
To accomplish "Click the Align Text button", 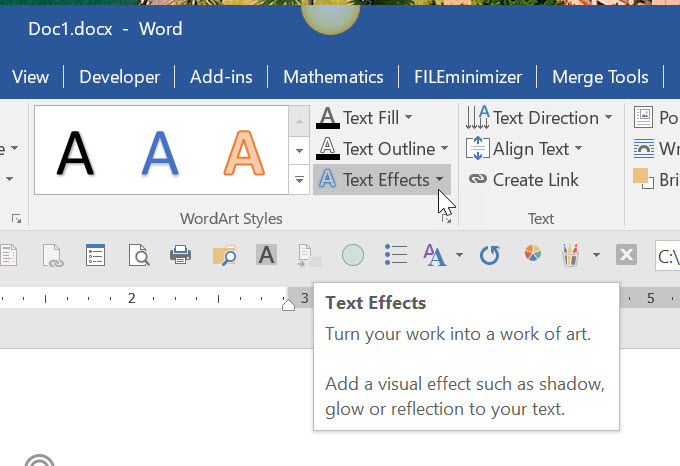I will pos(524,149).
